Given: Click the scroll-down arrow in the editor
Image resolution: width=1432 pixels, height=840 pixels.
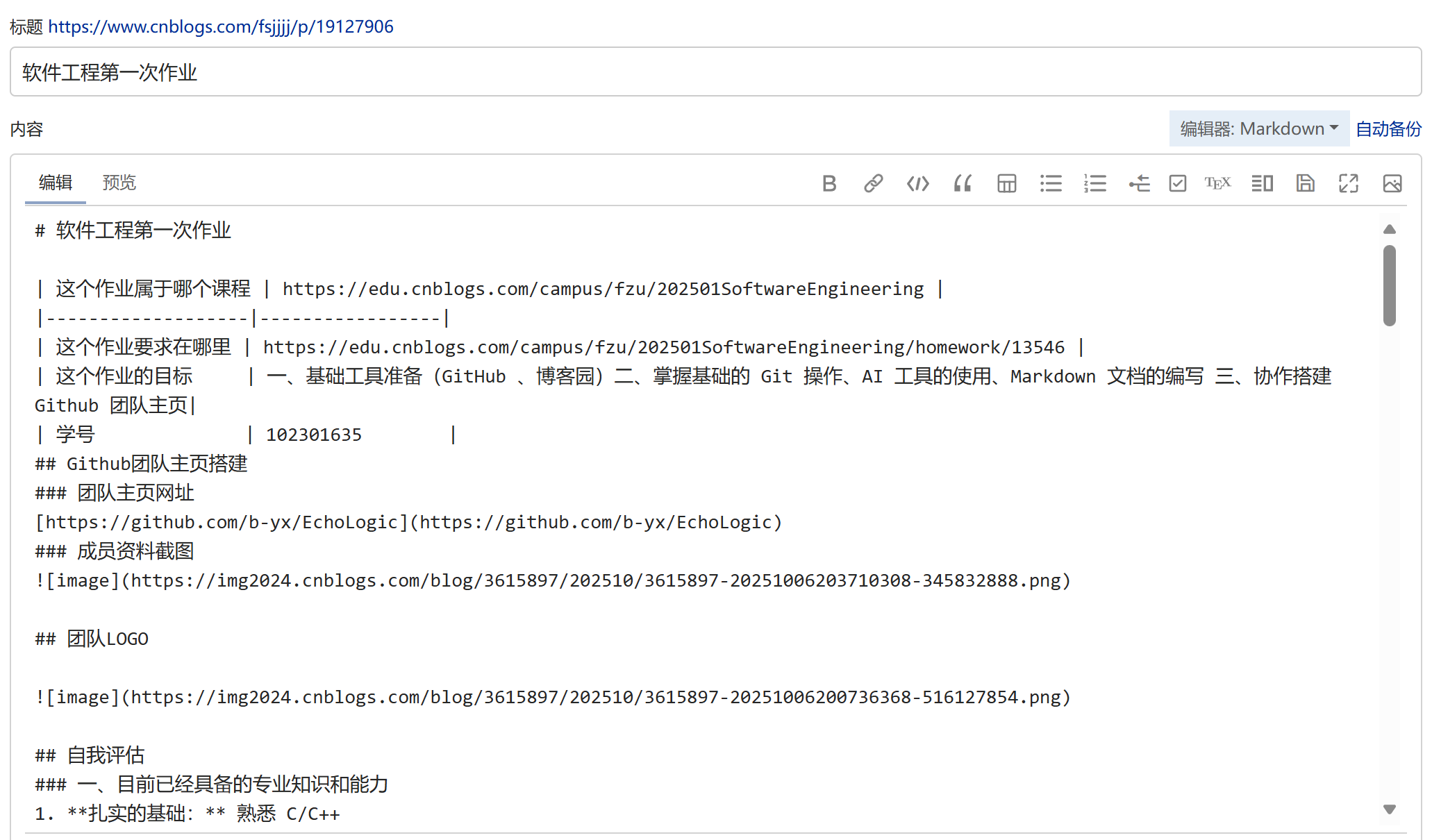Looking at the screenshot, I should (x=1390, y=809).
